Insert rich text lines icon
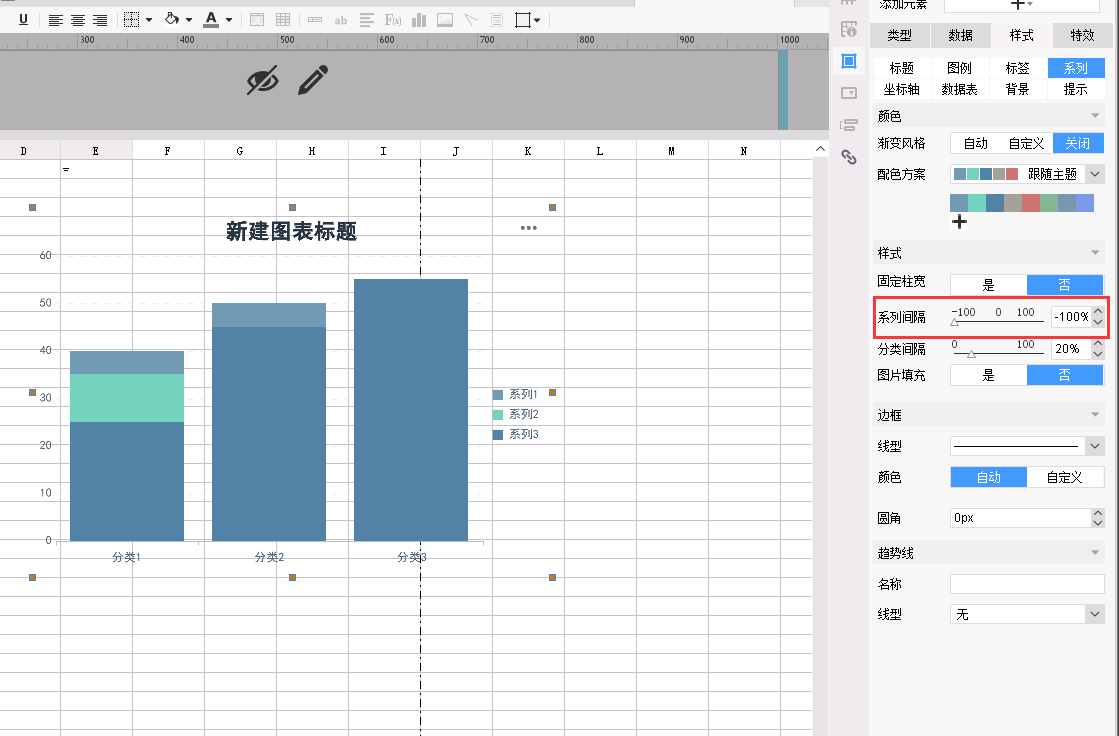This screenshot has width=1119, height=736. pyautogui.click(x=367, y=20)
